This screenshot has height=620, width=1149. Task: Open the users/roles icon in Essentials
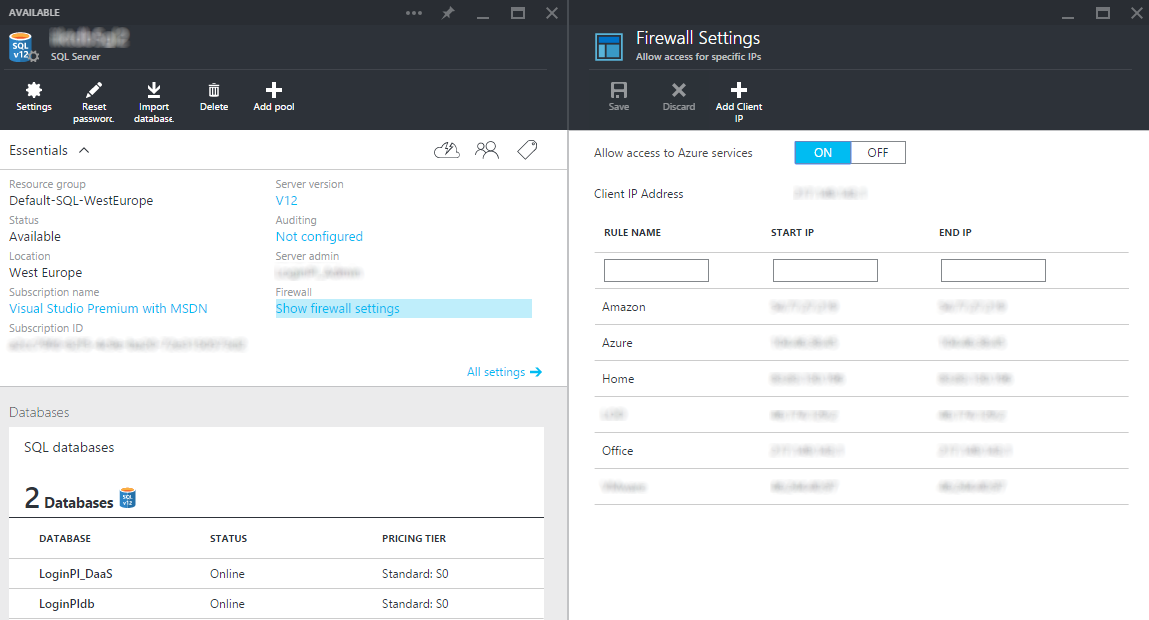tap(487, 150)
